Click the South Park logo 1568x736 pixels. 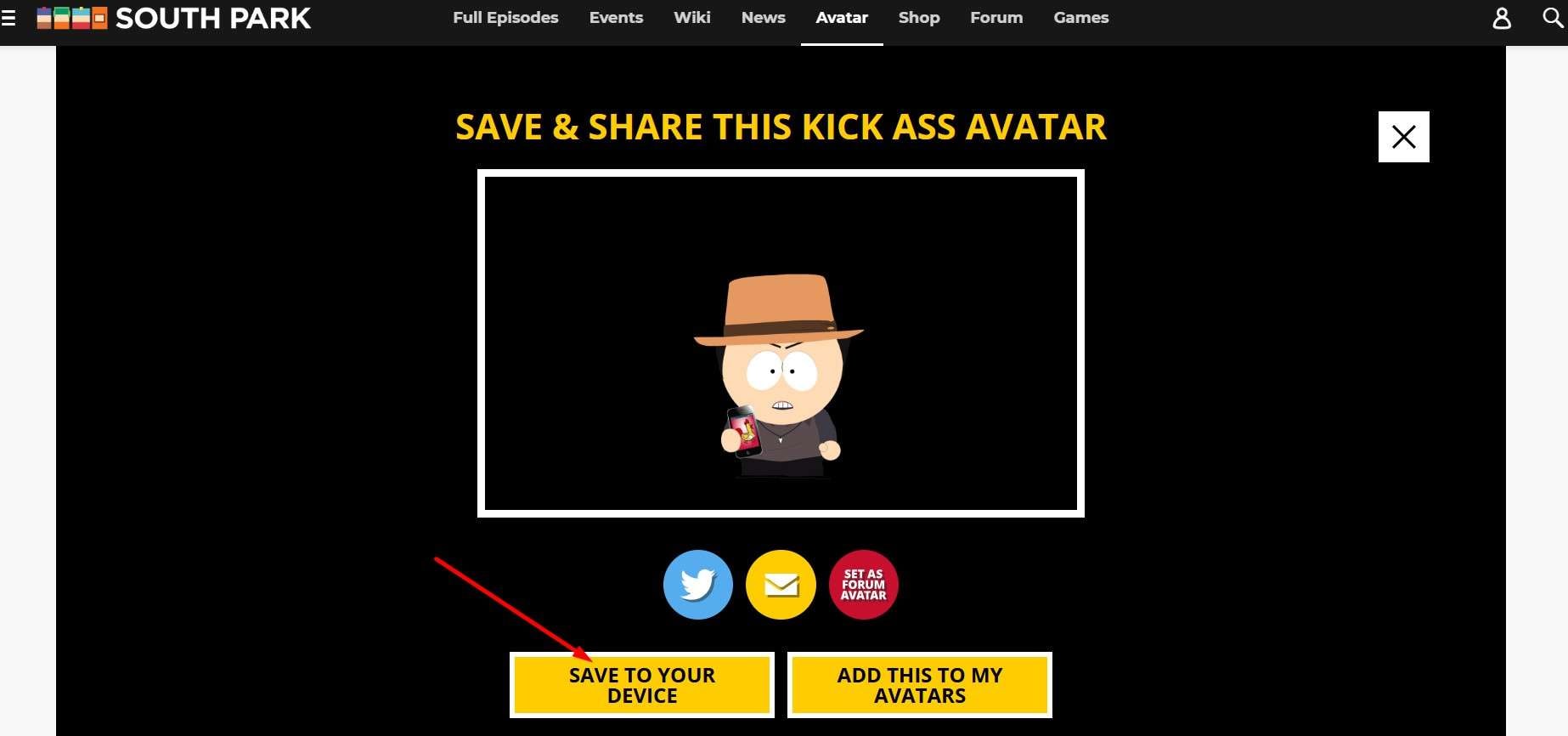click(174, 18)
